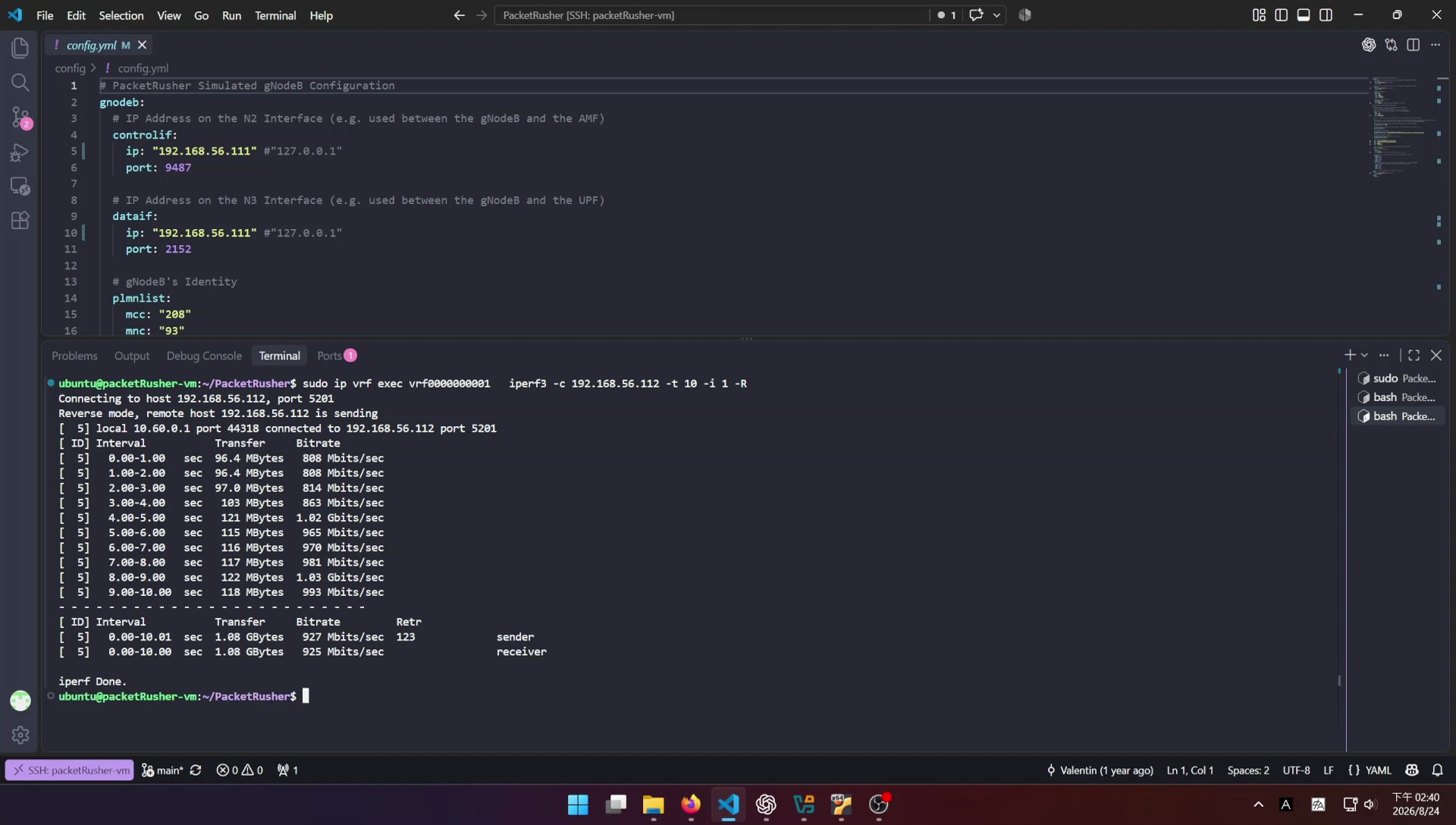
Task: Maximize the terminal panel size
Action: pyautogui.click(x=1414, y=356)
